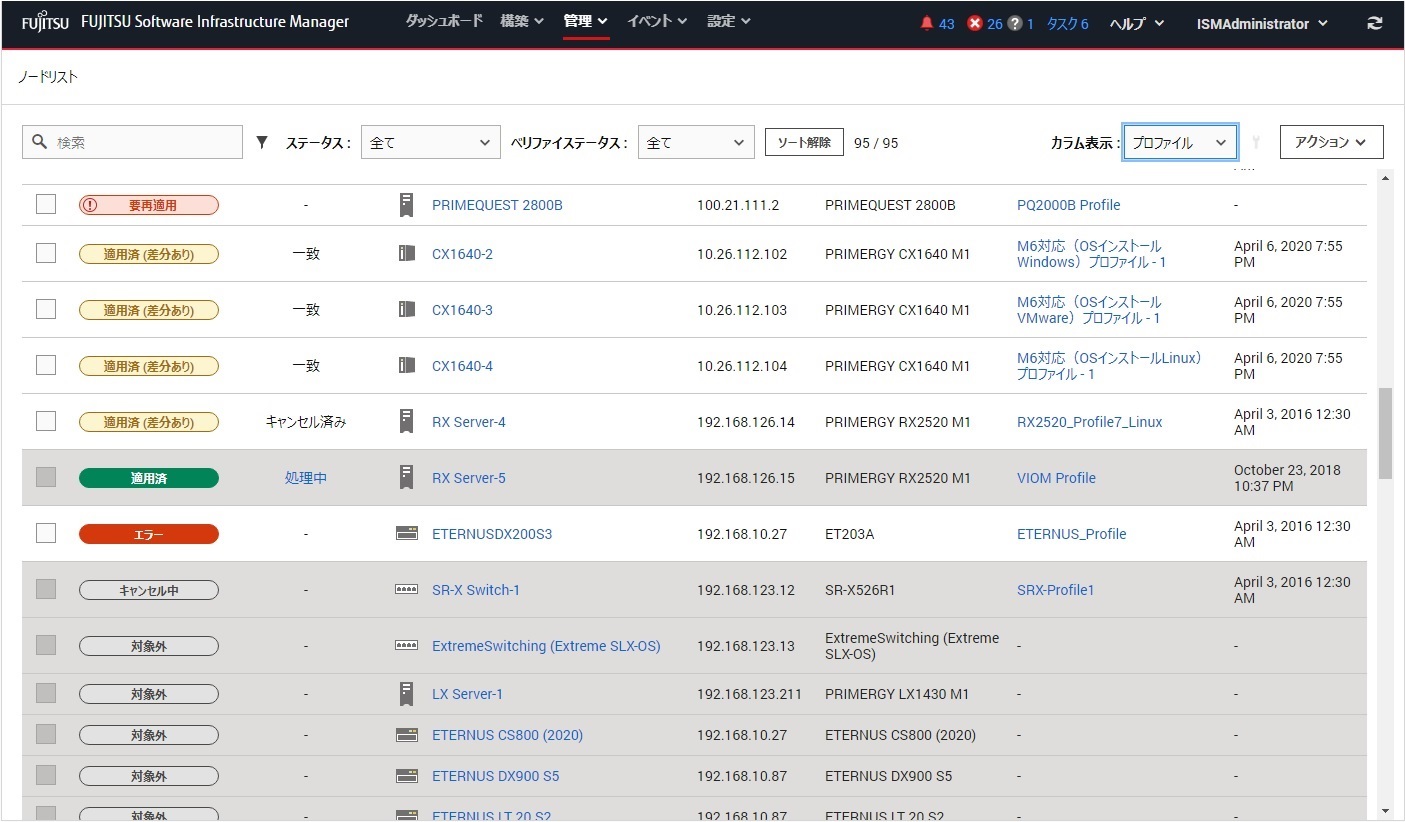Image resolution: width=1405 pixels, height=822 pixels.
Task: Click disabled checkbox for LX Server-1
Action: click(46, 693)
